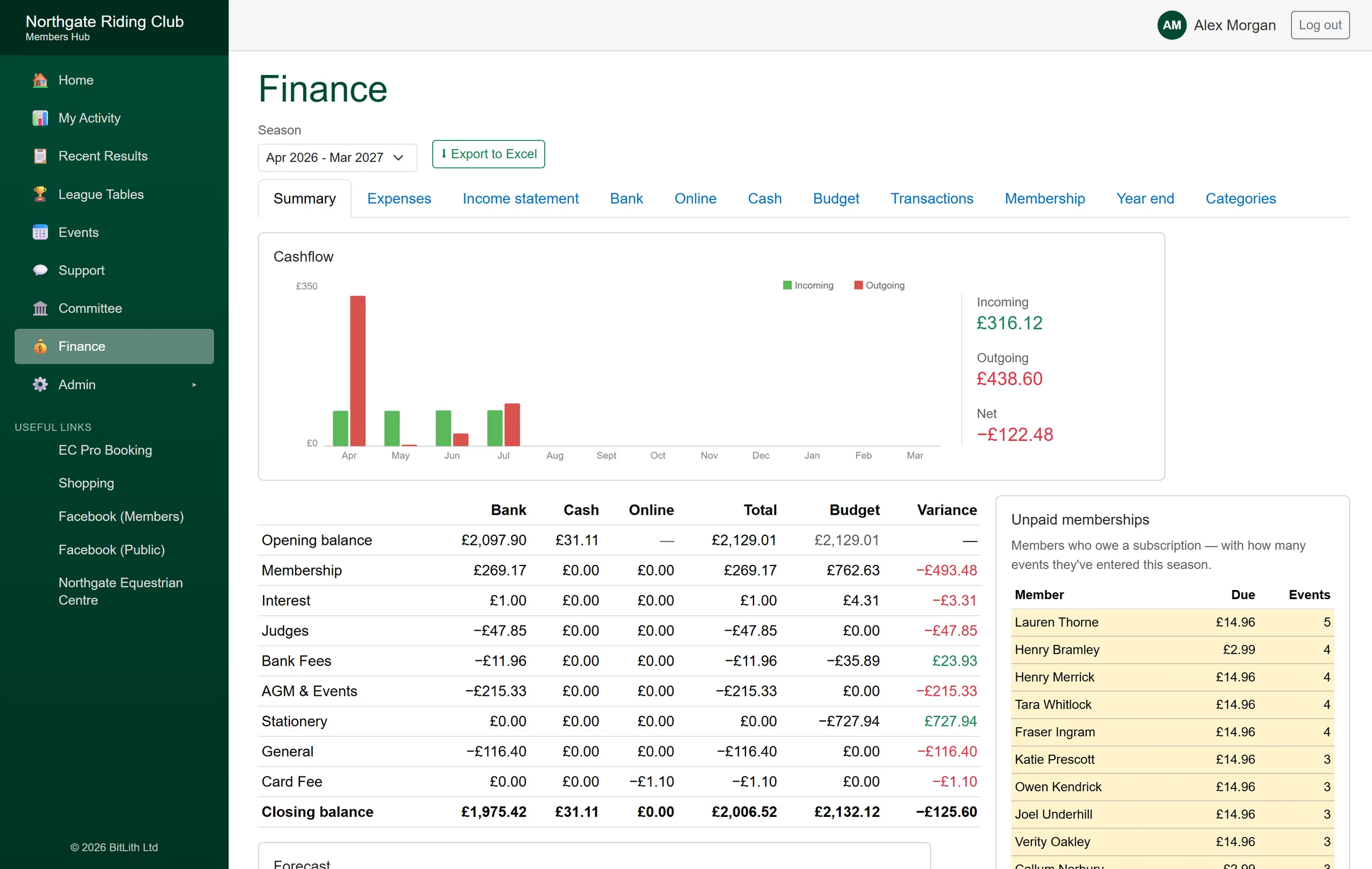The image size is (1372, 869).
Task: Click Export to Excel button
Action: pos(488,154)
